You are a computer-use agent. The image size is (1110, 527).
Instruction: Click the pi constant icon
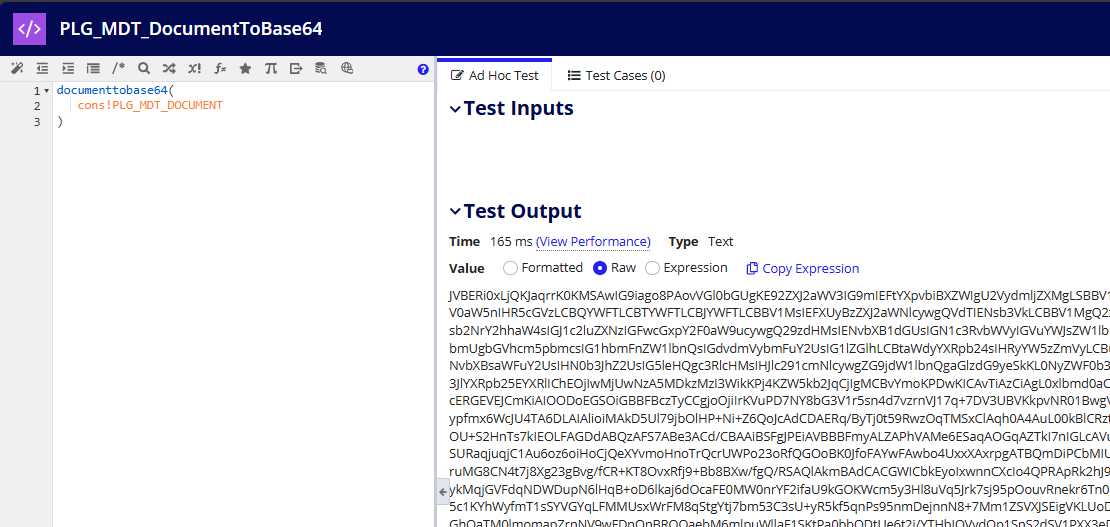click(x=271, y=69)
